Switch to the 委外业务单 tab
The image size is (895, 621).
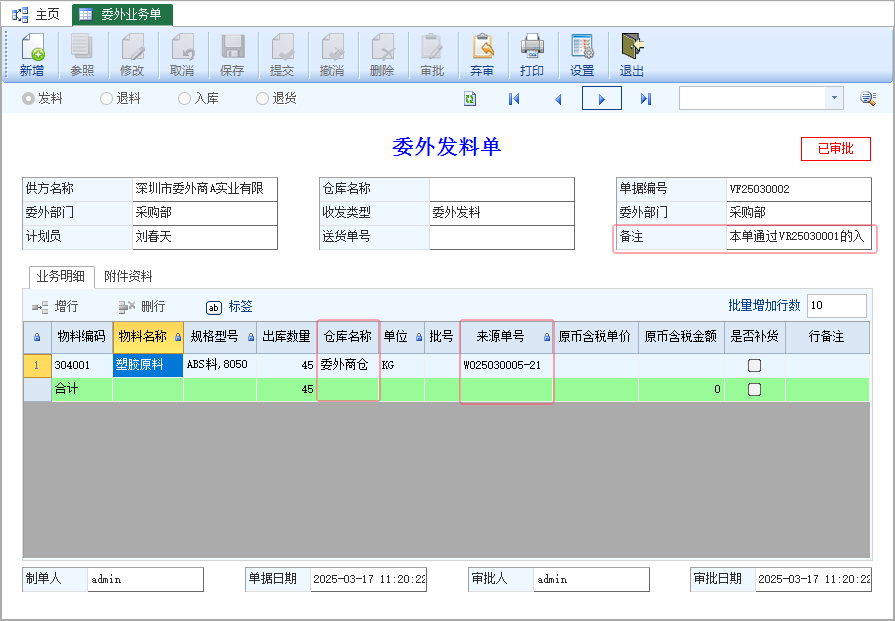(x=122, y=15)
